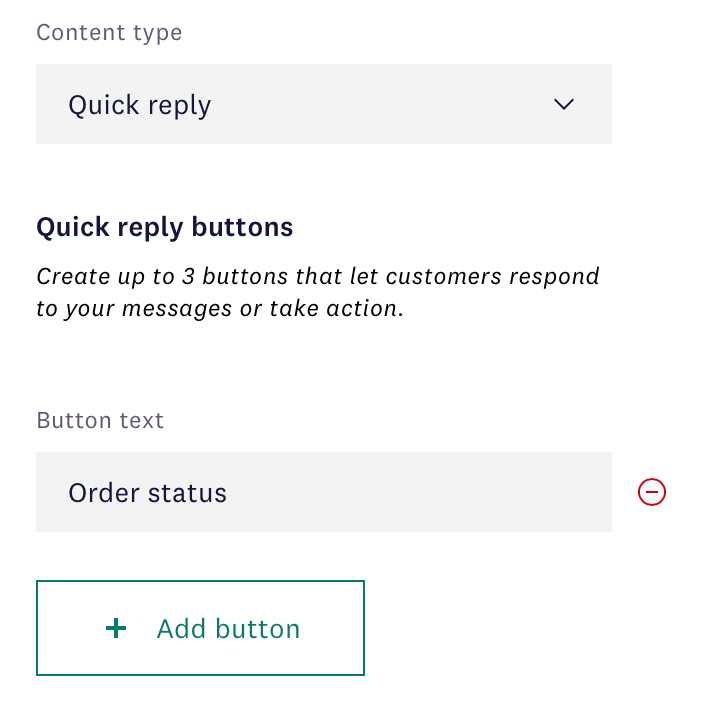Remove the Order status button with the red minus icon
Image resolution: width=702 pixels, height=718 pixels.
tap(652, 492)
